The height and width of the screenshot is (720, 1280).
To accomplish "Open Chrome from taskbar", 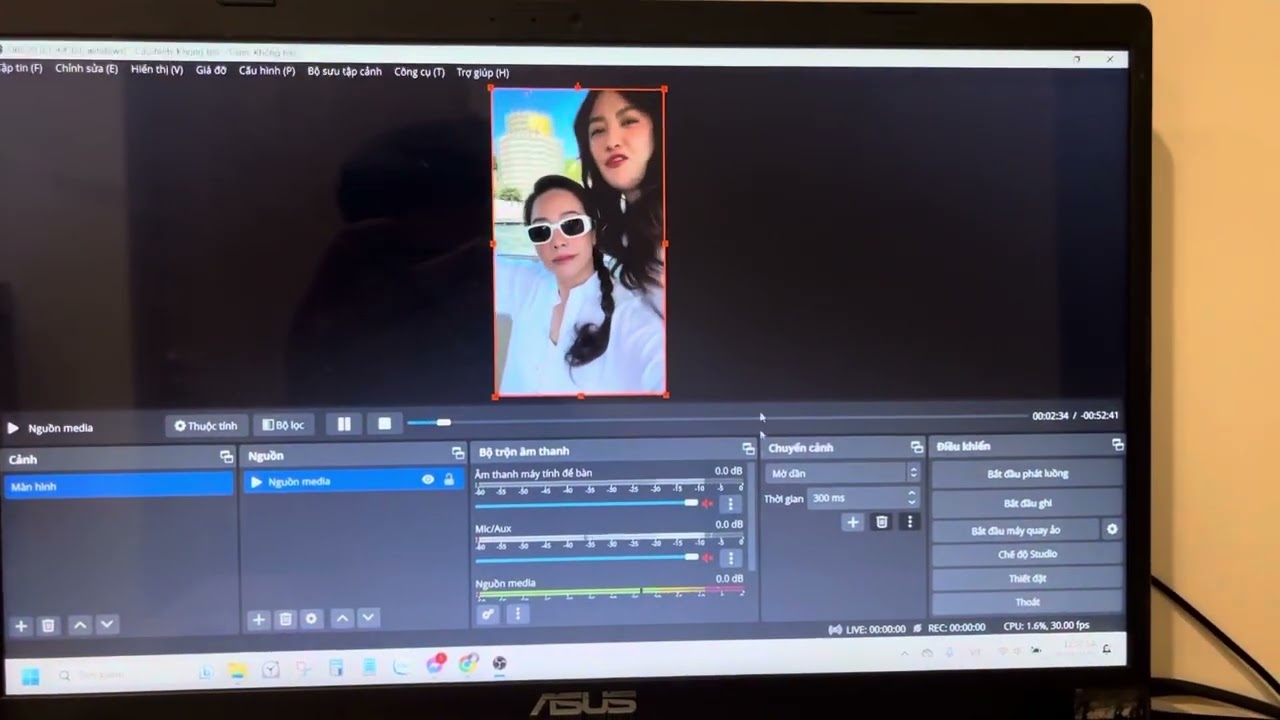I will pyautogui.click(x=467, y=664).
